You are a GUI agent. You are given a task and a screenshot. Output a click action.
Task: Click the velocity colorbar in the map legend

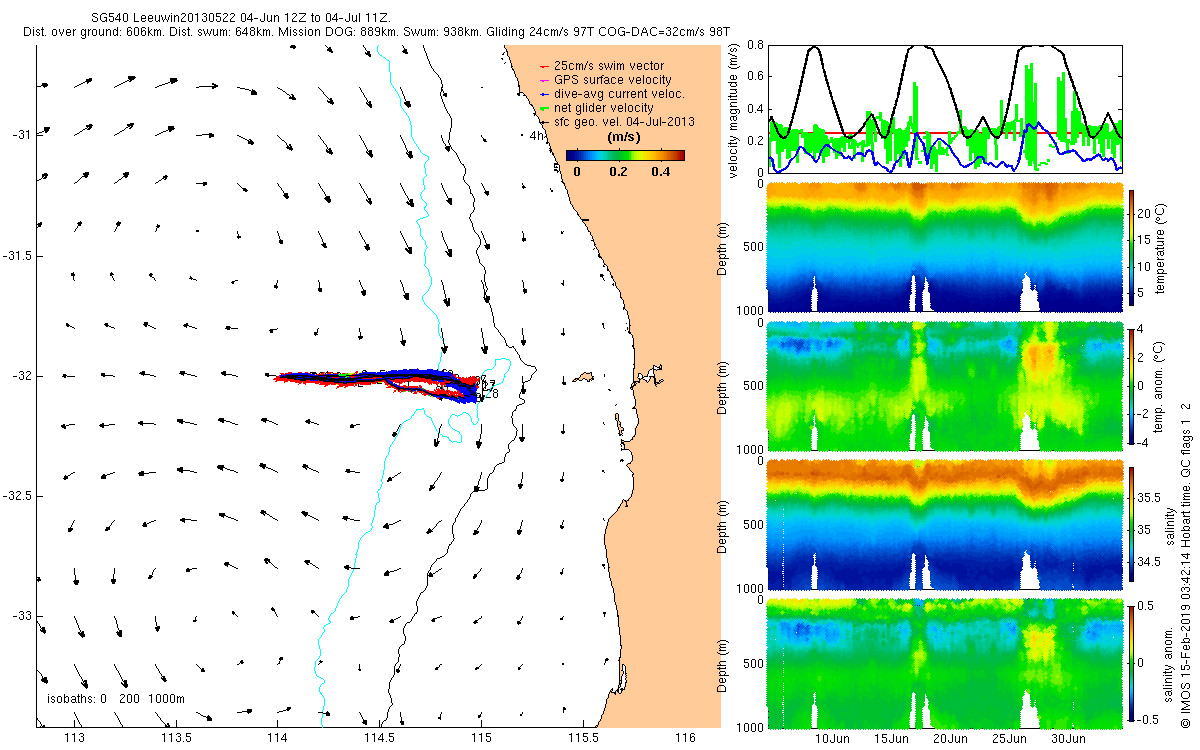(625, 155)
